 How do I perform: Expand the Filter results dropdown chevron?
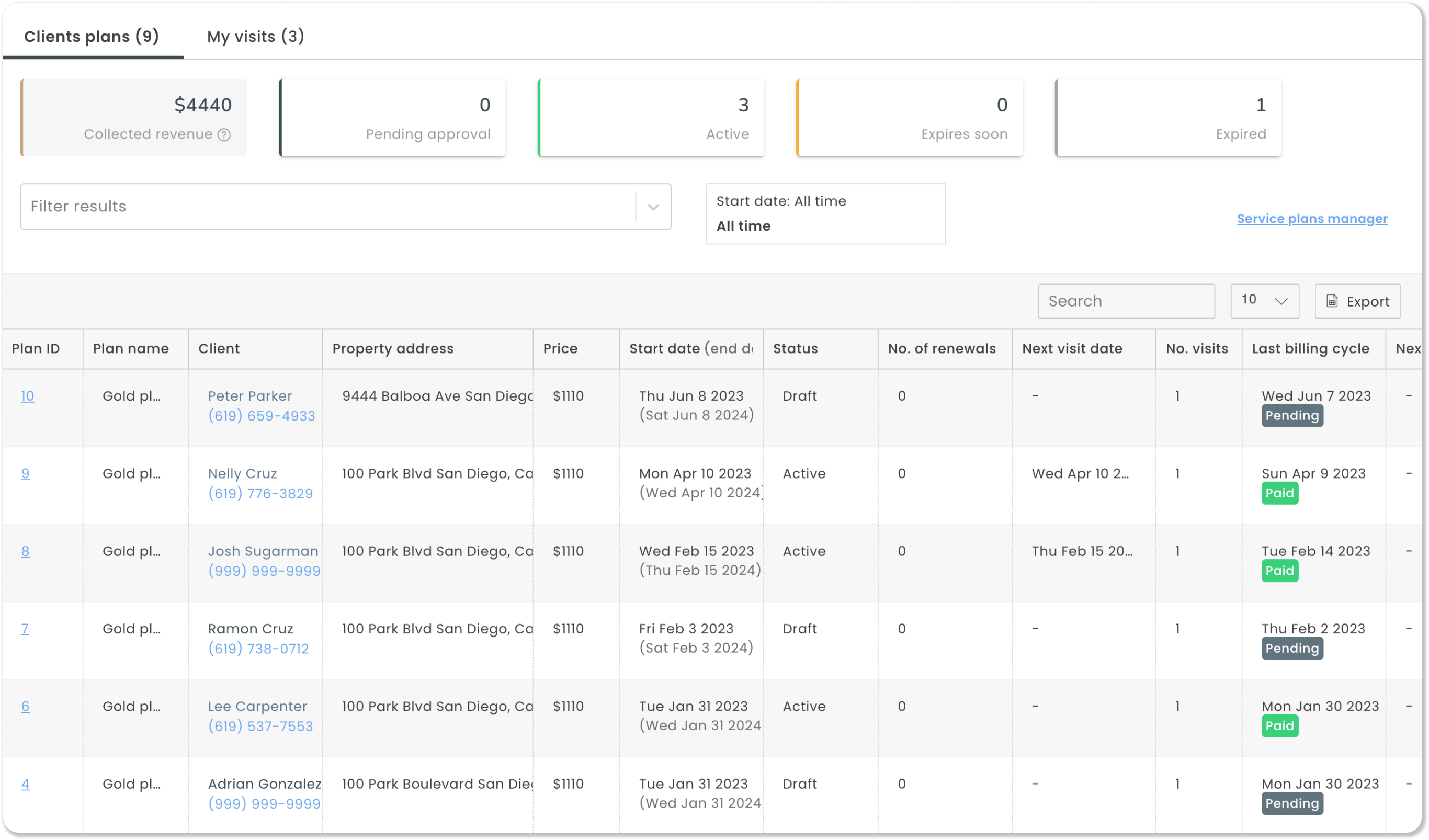click(653, 207)
